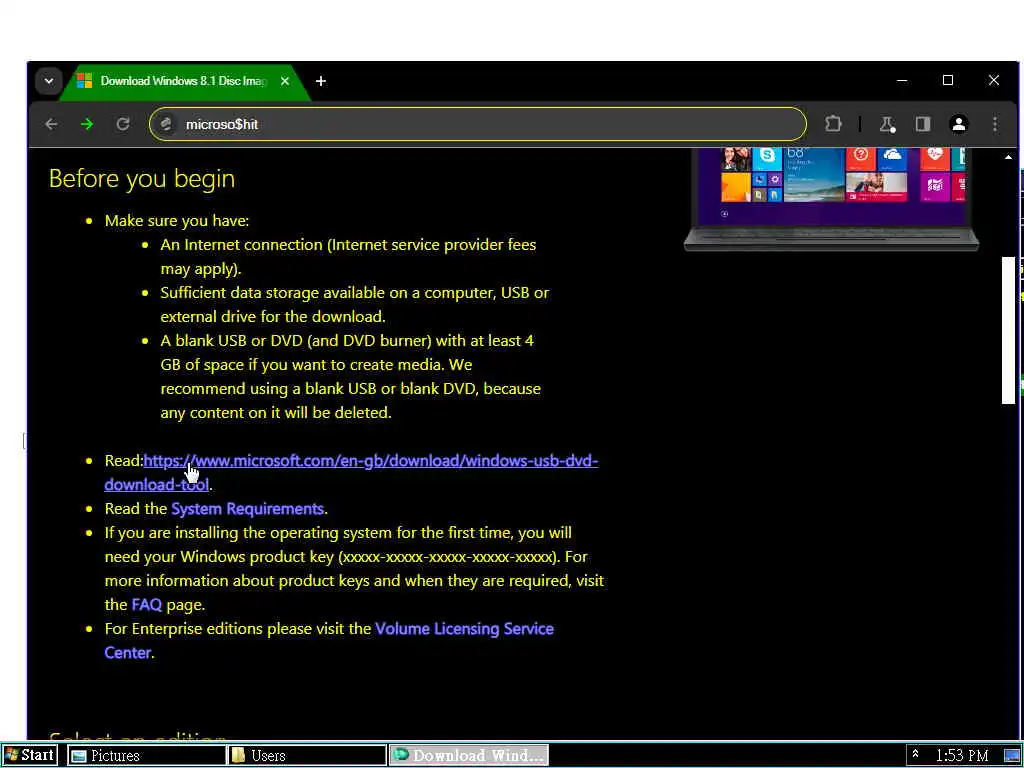Click the show desktop icon in tray
Image resolution: width=1024 pixels, height=768 pixels.
coord(1011,756)
